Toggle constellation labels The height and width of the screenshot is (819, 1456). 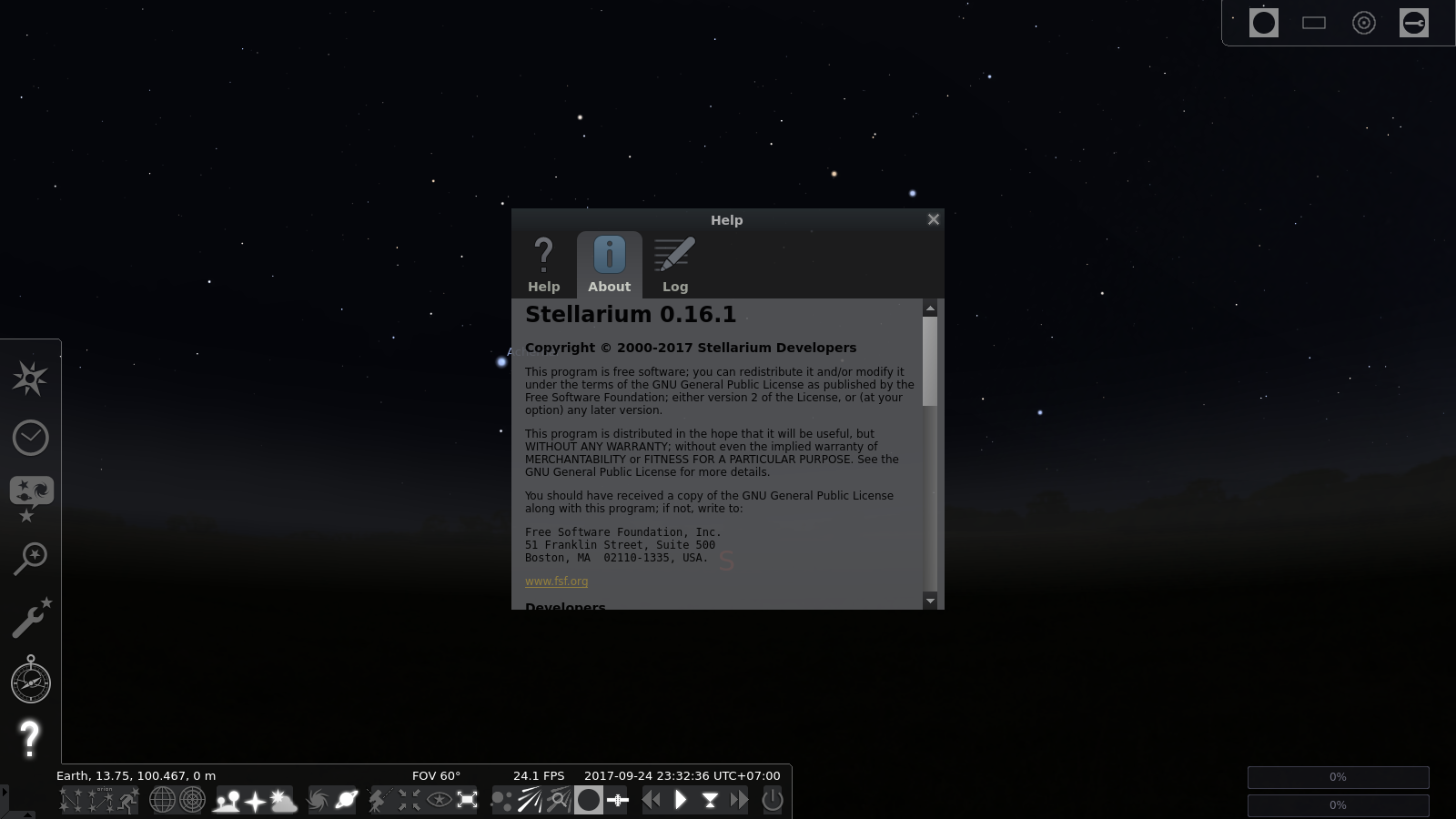pos(100,800)
